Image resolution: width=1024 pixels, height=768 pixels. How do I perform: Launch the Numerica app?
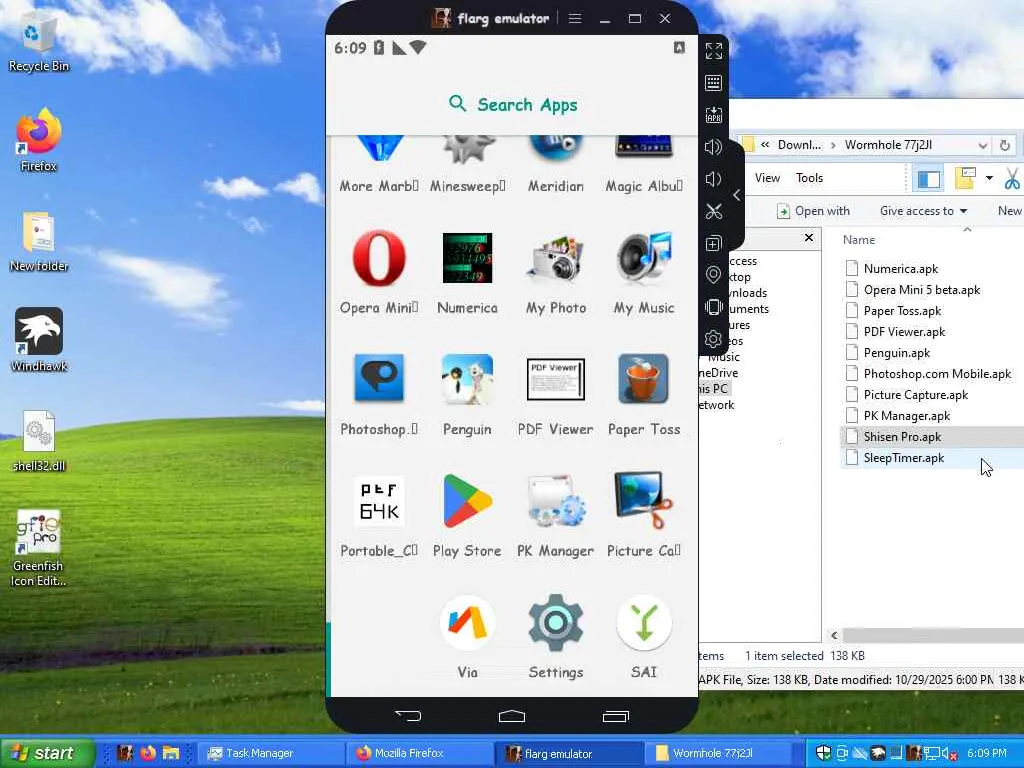[x=467, y=258]
